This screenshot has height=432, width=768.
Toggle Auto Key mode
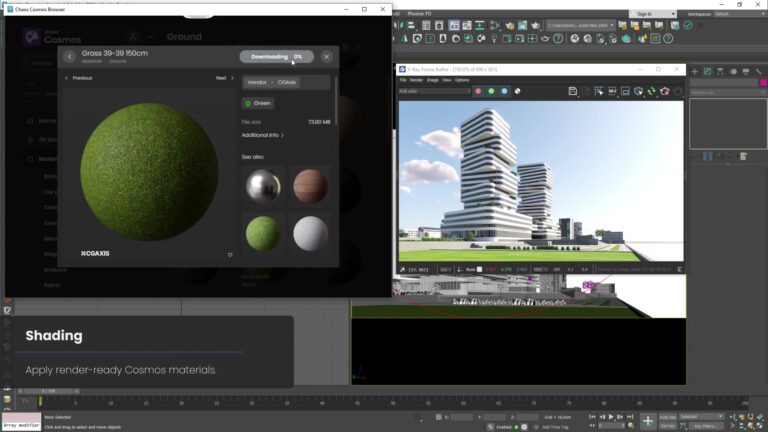coord(668,417)
